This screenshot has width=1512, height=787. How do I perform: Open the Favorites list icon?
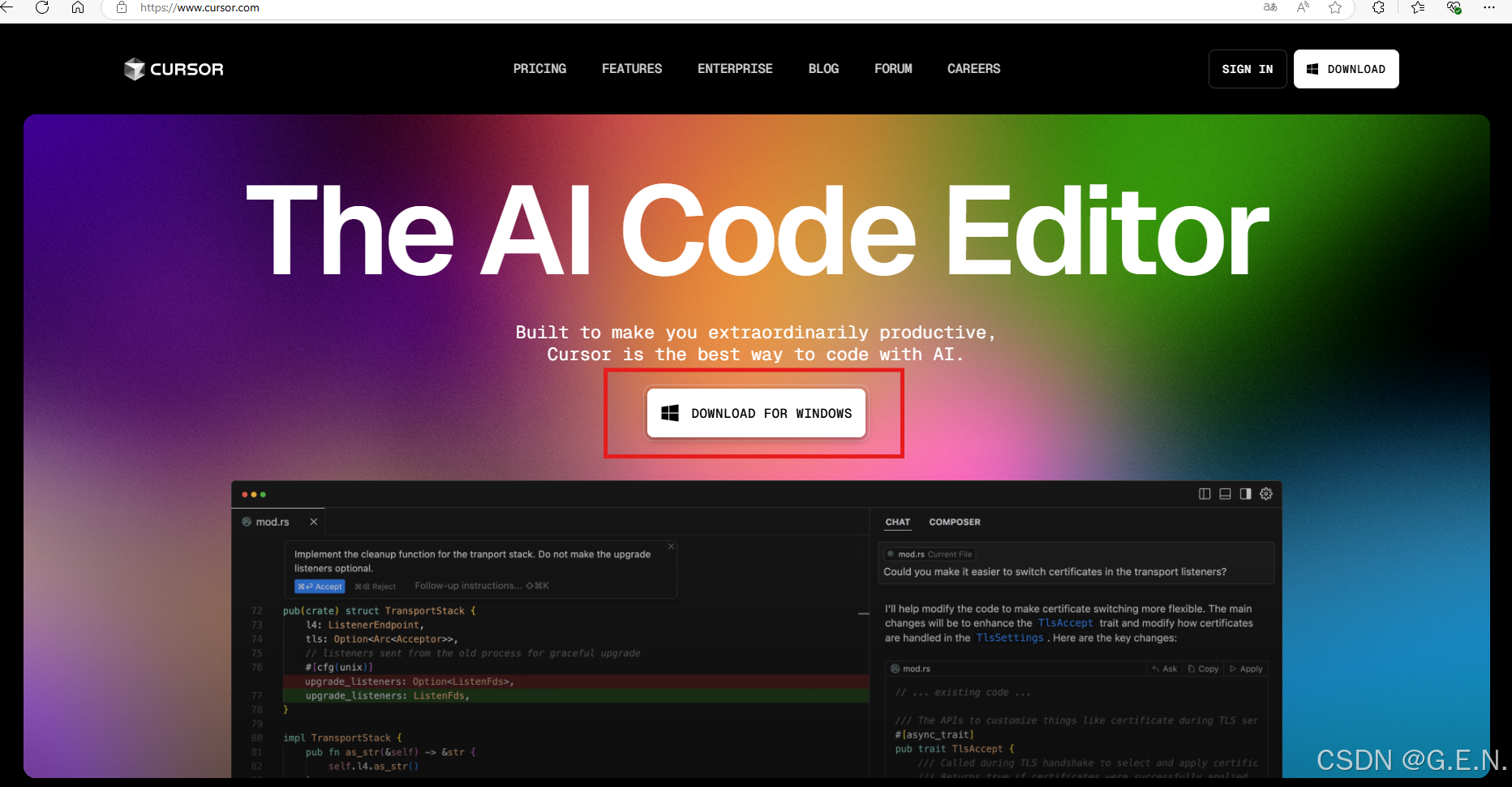(1418, 7)
